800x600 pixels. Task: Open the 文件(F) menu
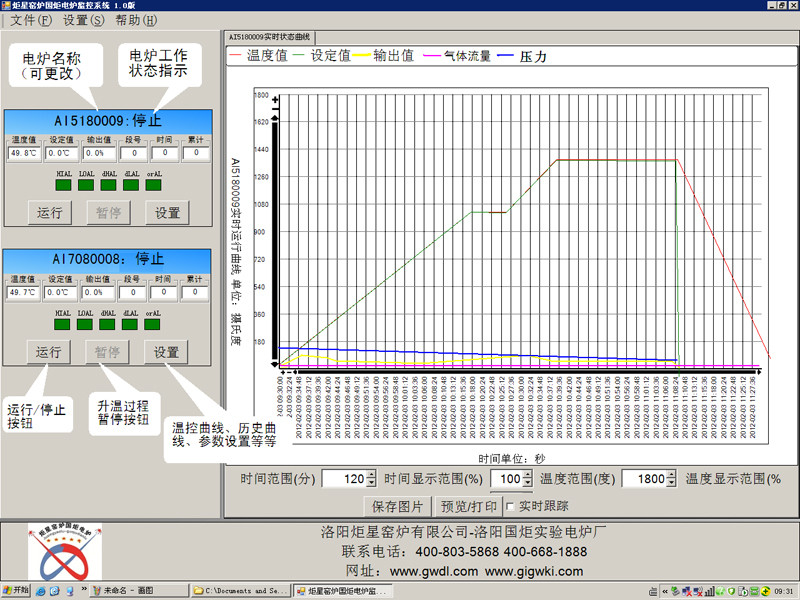(x=30, y=20)
